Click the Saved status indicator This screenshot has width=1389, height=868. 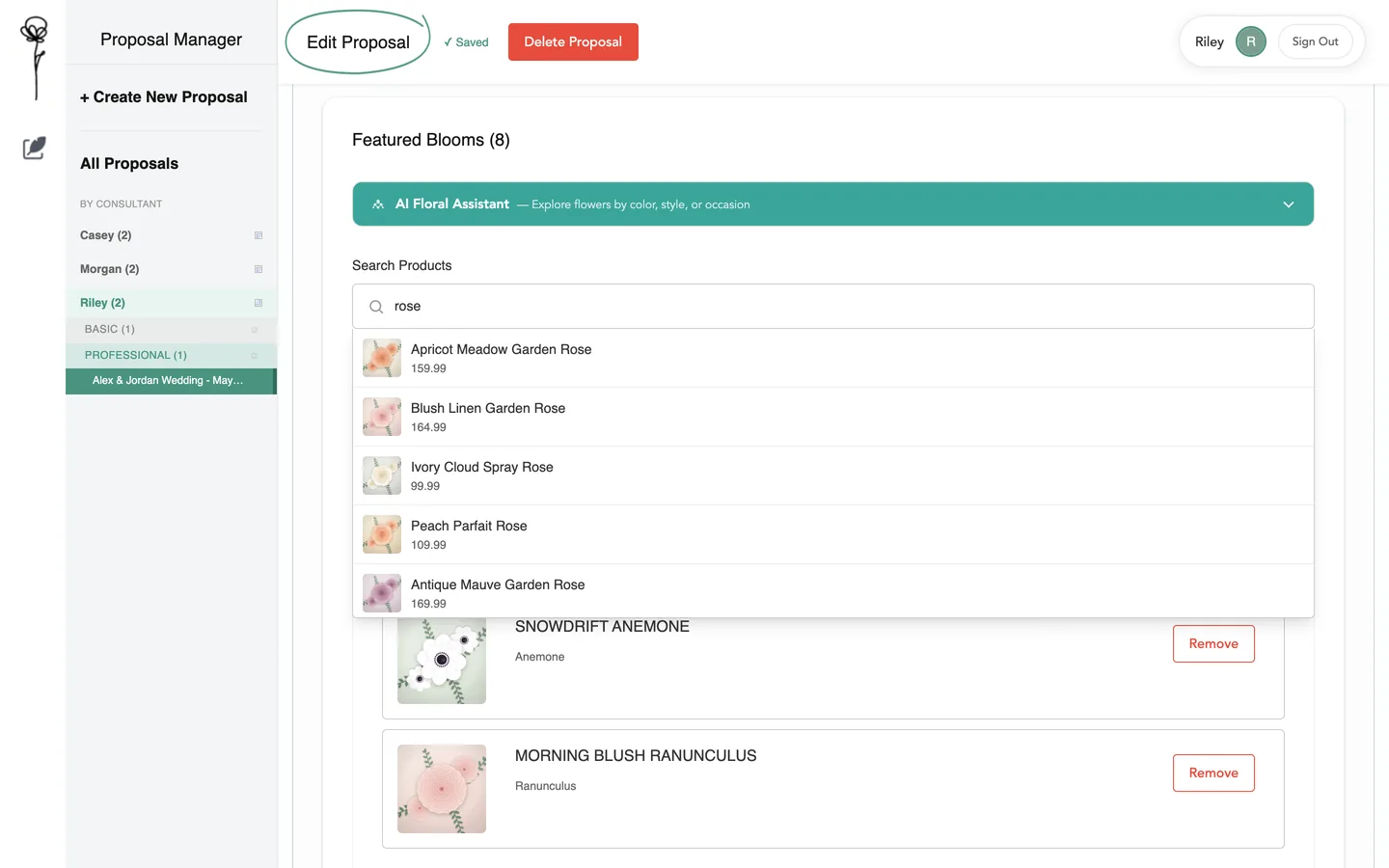point(466,42)
